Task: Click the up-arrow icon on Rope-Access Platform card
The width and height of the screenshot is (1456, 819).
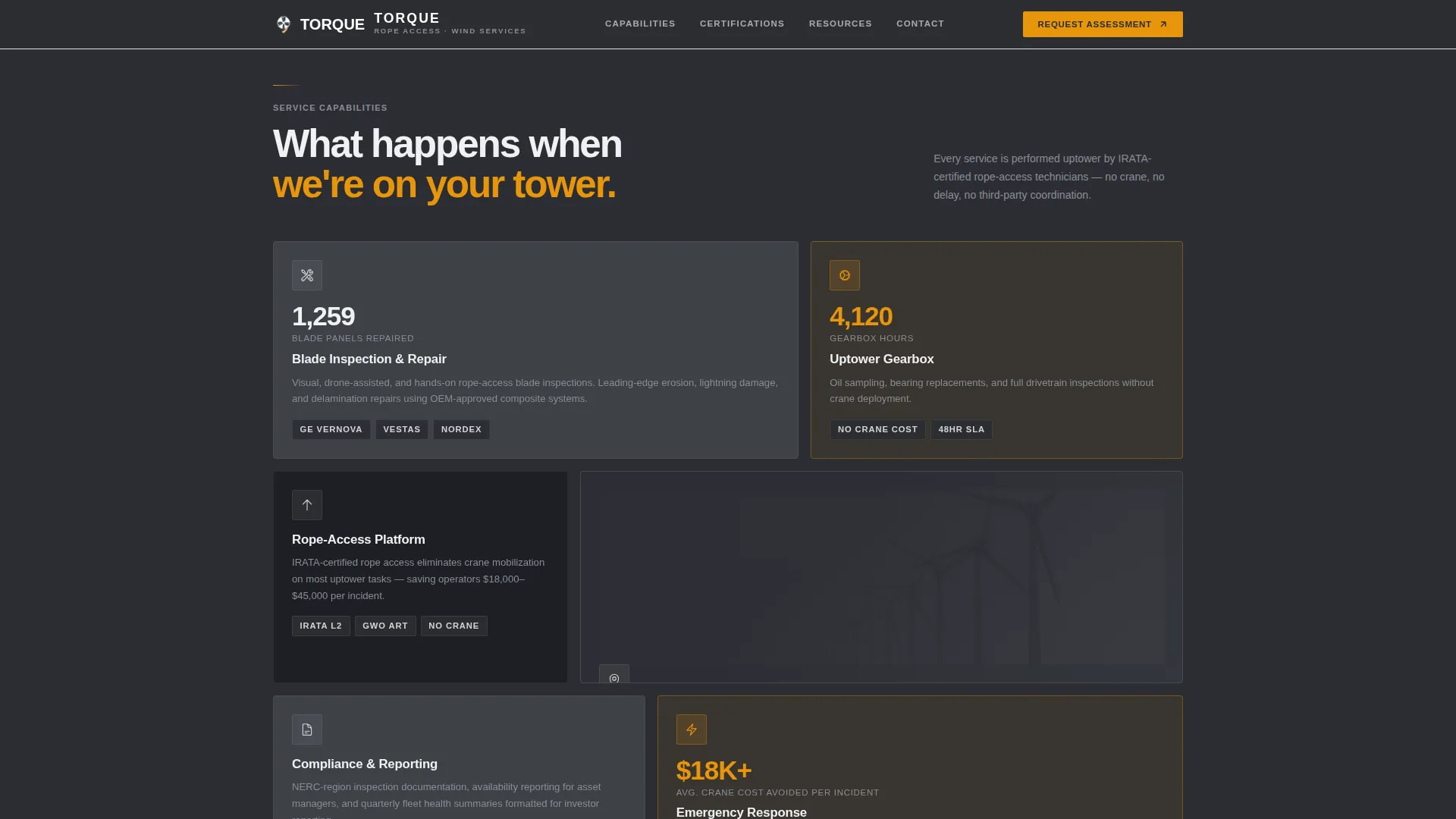Action: (x=307, y=505)
